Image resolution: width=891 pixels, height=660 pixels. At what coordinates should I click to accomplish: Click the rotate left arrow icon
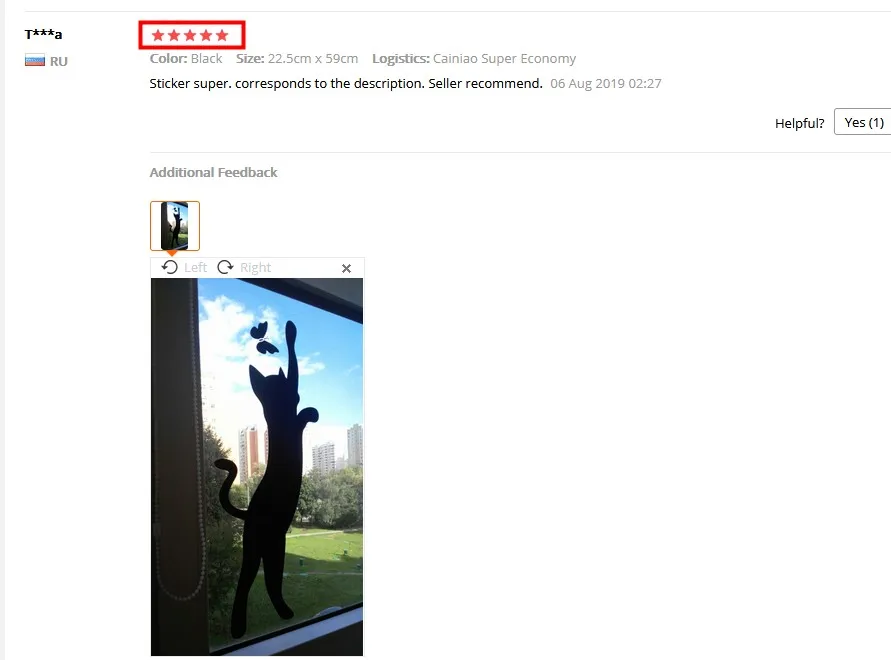pyautogui.click(x=169, y=267)
